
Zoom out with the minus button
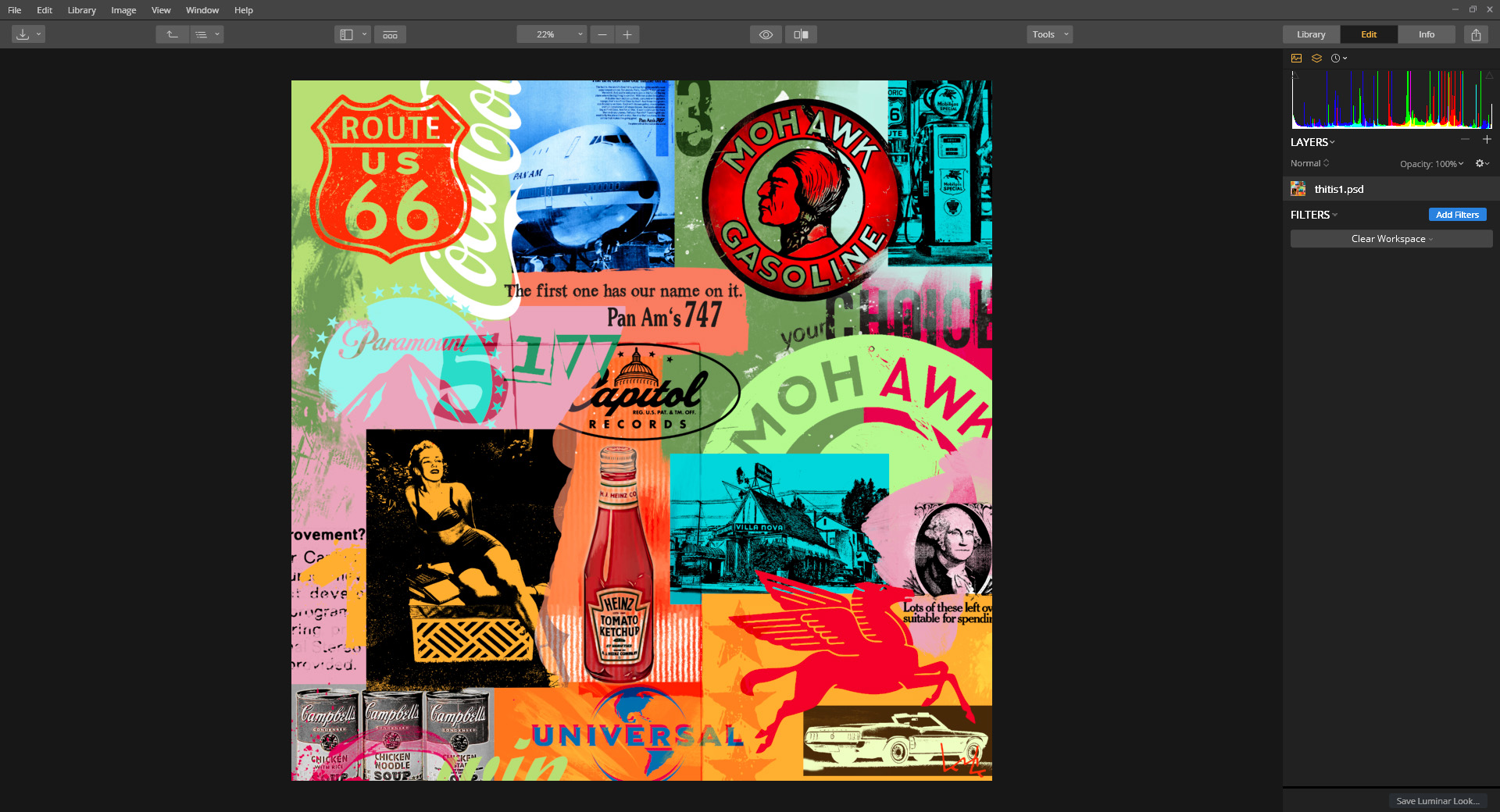[602, 34]
